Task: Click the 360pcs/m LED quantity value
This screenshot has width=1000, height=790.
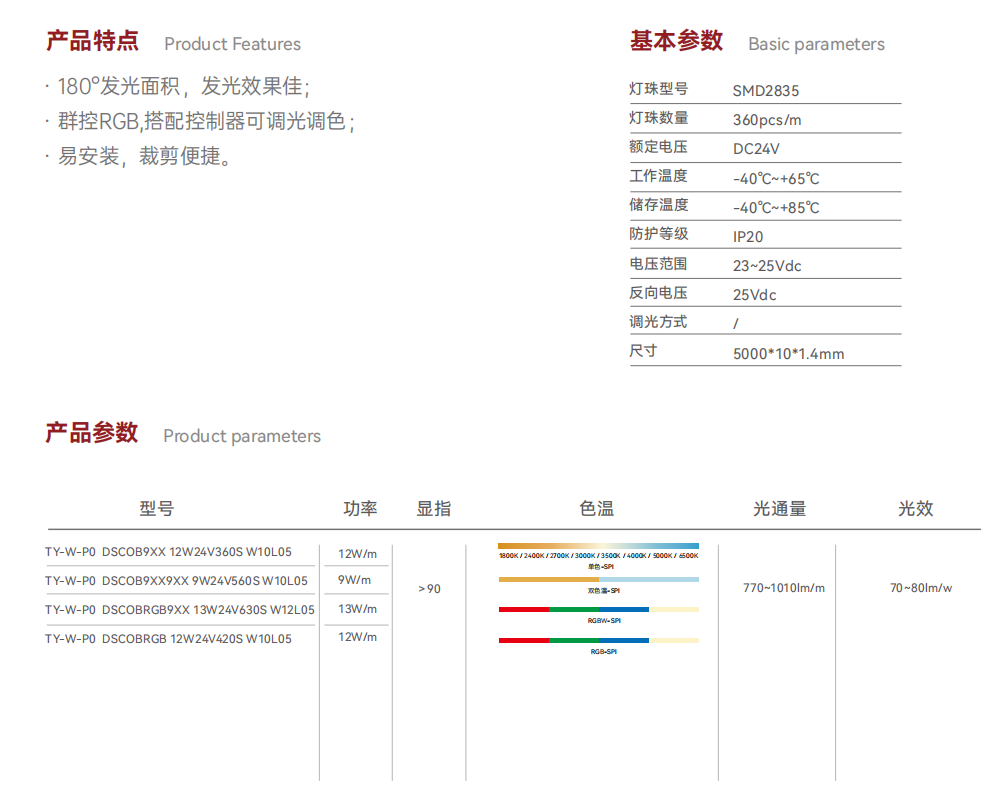Action: [767, 120]
